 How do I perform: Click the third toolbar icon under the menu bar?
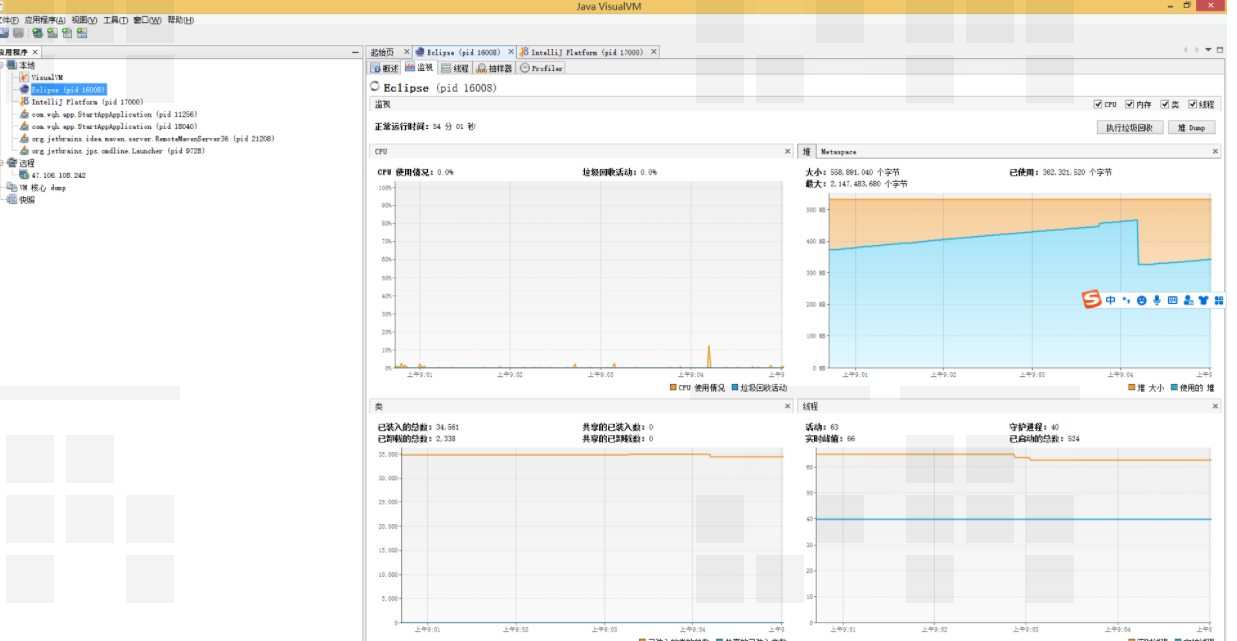(37, 33)
